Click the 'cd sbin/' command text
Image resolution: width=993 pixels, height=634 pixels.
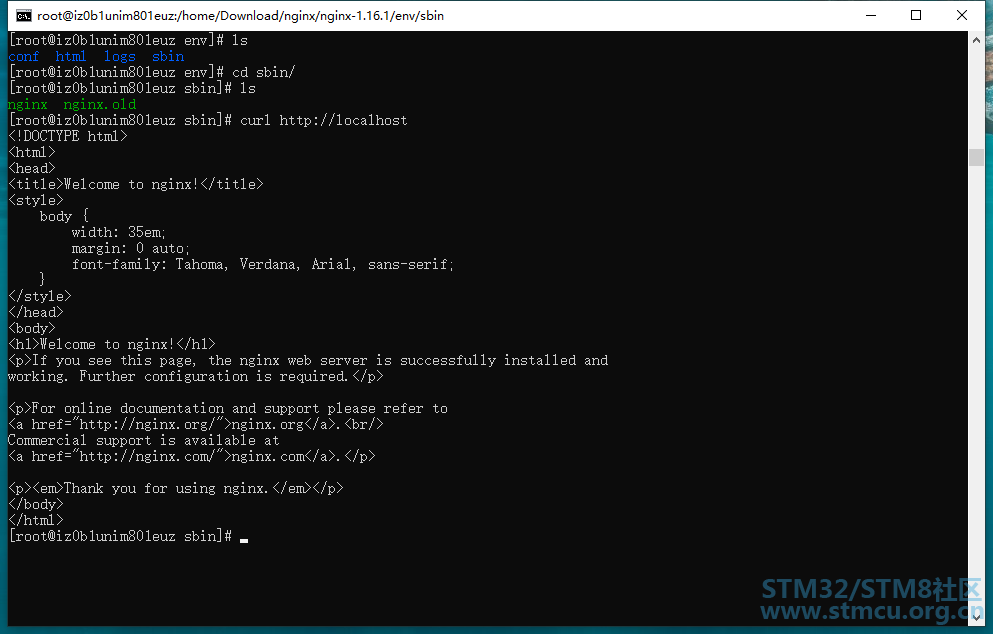[x=263, y=72]
